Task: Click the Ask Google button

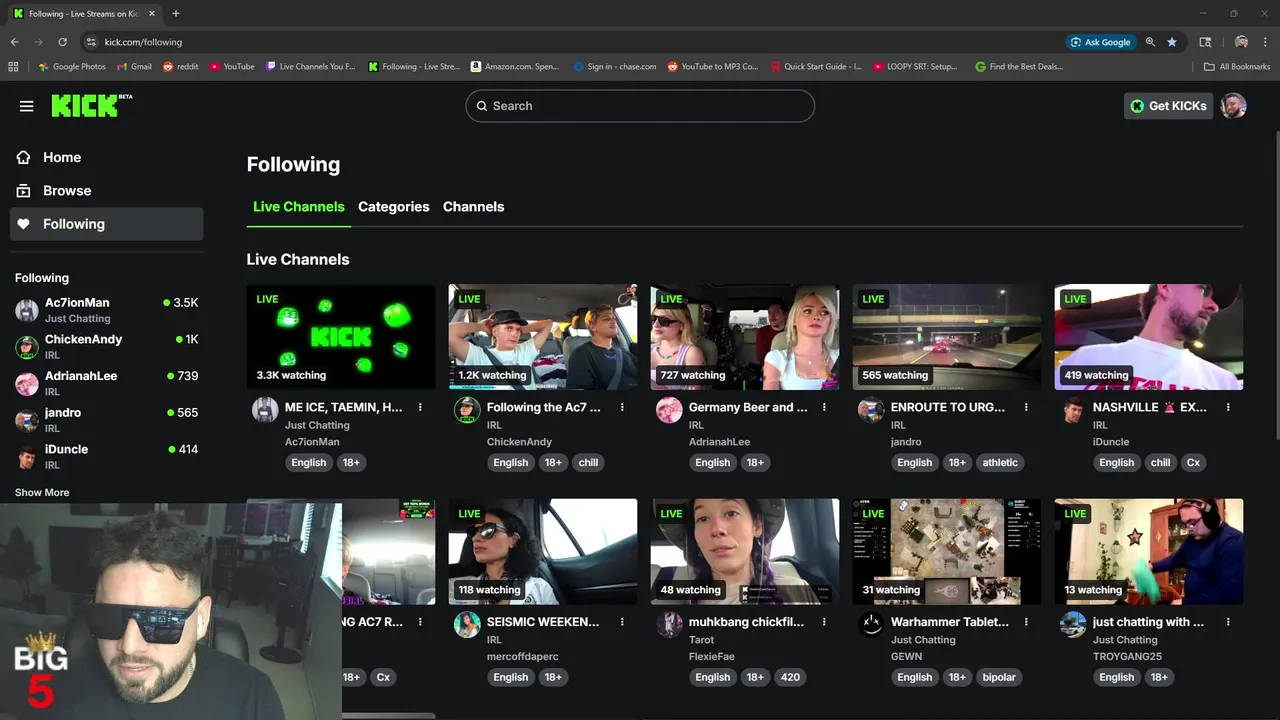Action: coord(1100,42)
